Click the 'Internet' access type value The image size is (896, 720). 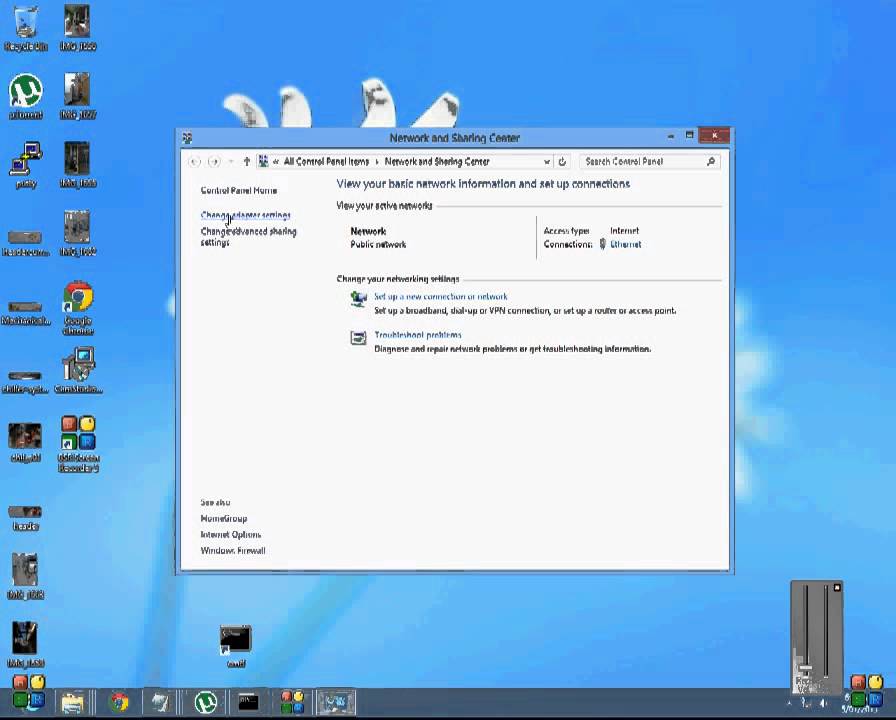(625, 230)
